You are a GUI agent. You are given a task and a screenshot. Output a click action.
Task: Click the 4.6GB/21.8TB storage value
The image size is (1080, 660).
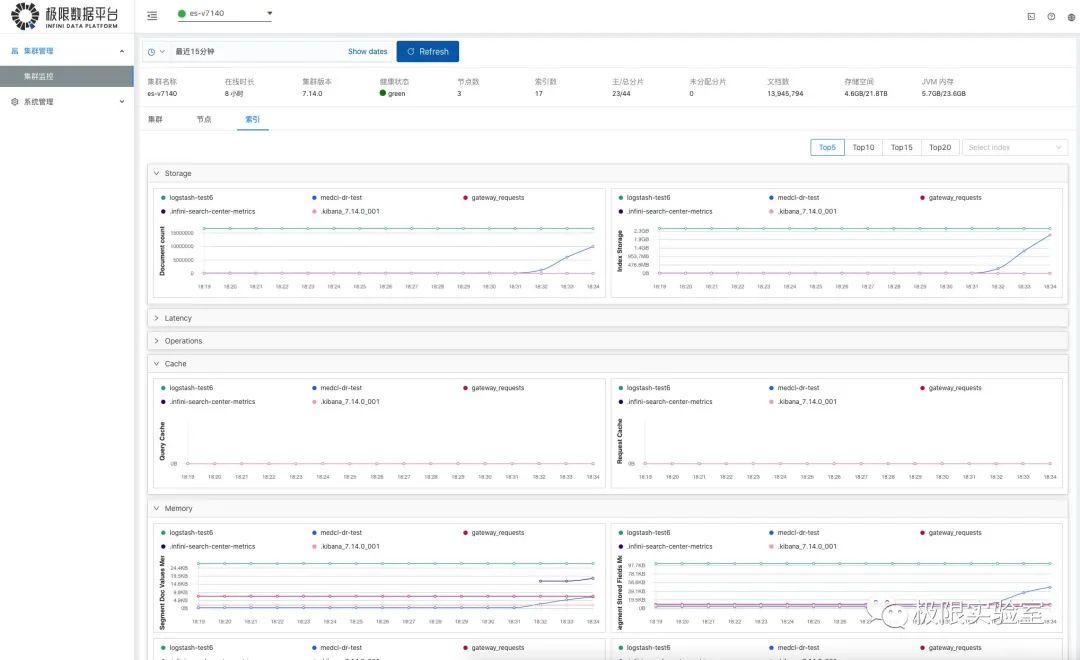[x=866, y=94]
